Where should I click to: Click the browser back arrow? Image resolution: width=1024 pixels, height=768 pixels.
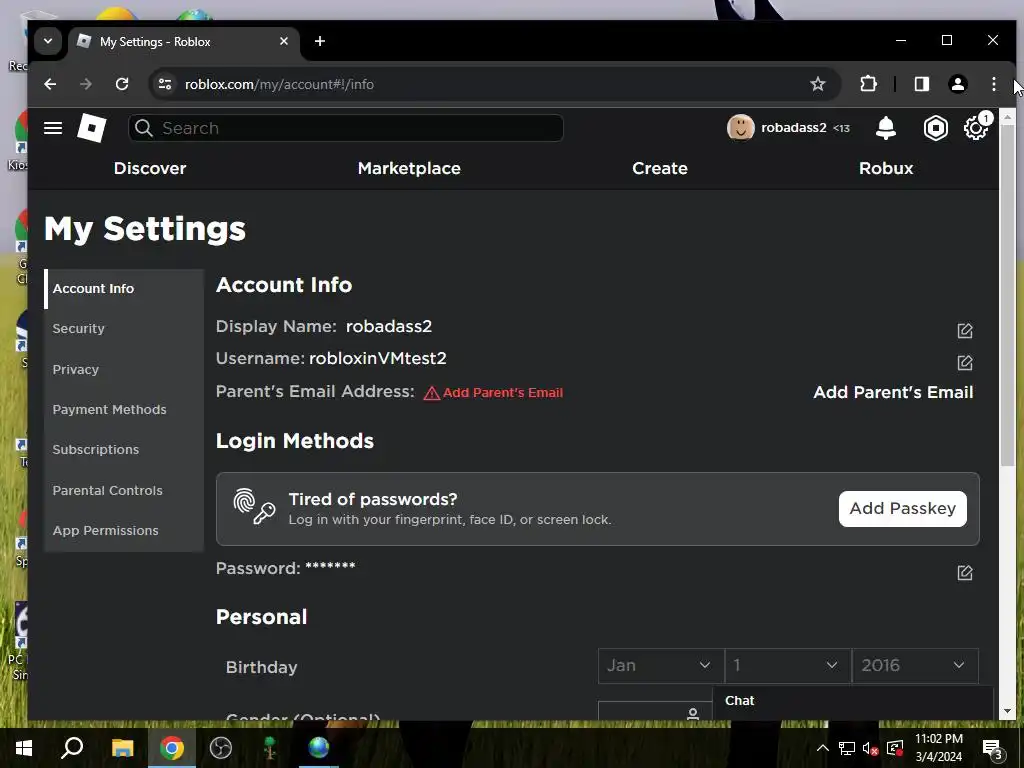click(50, 84)
